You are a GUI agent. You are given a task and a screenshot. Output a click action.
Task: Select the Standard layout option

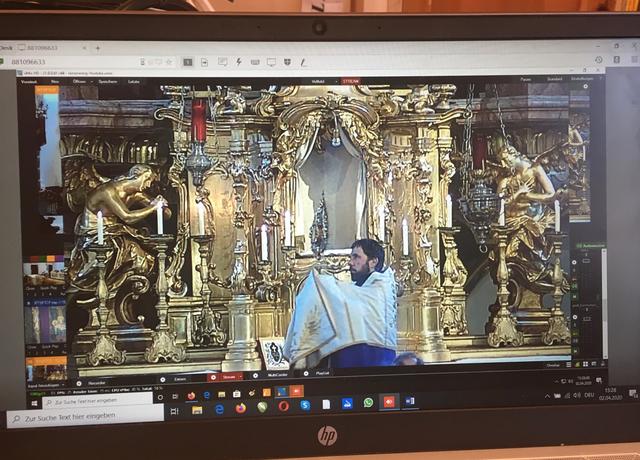coord(554,79)
